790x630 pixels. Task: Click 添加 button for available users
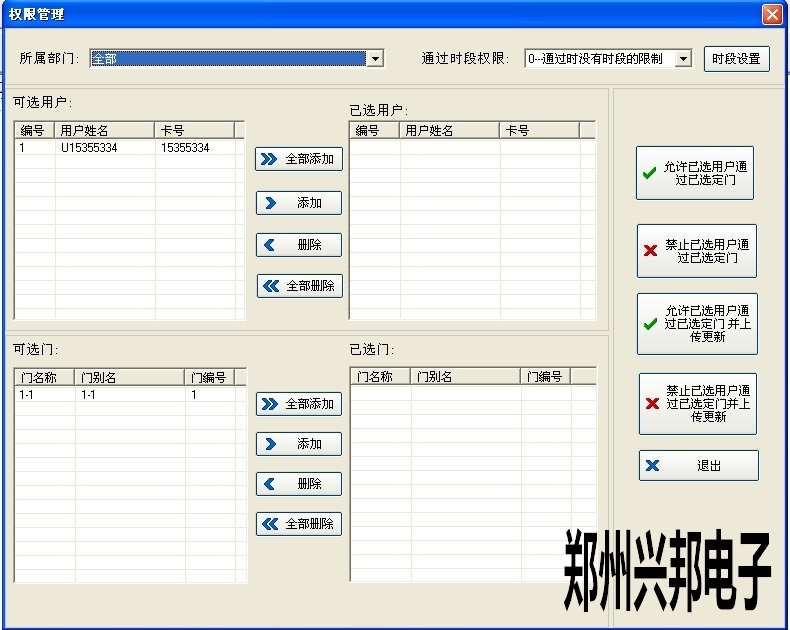point(299,203)
